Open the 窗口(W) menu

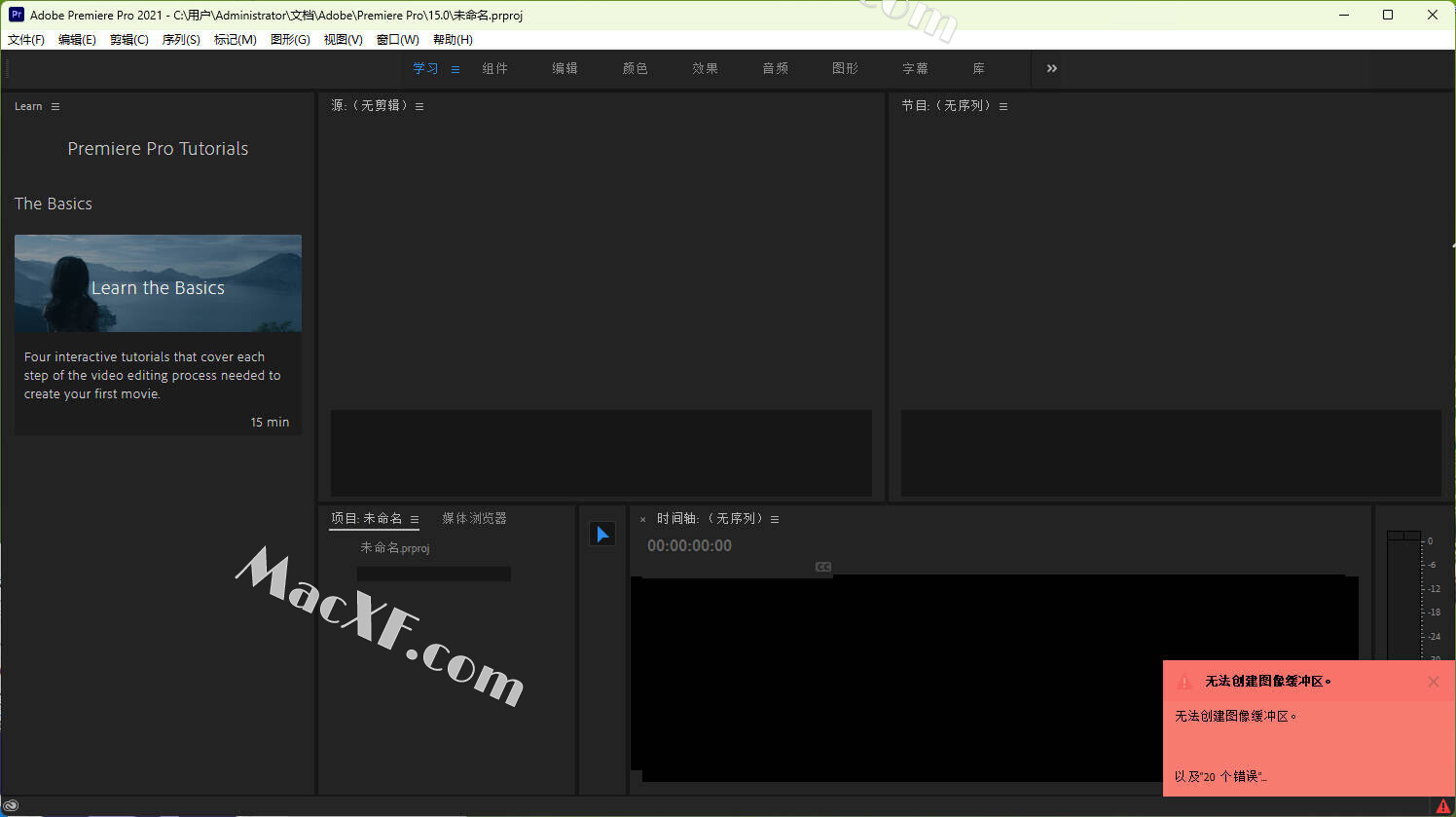pyautogui.click(x=398, y=40)
